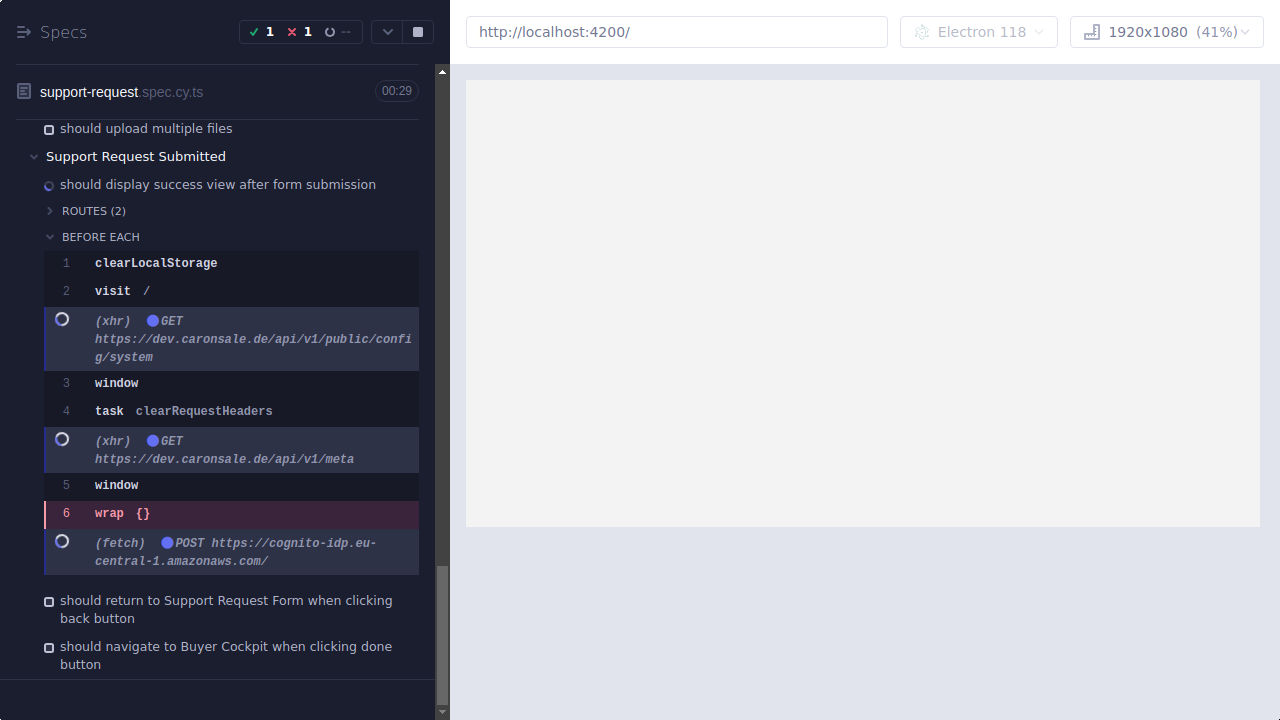Click the Specs sidebar toggle icon
The height and width of the screenshot is (720, 1280).
(24, 31)
